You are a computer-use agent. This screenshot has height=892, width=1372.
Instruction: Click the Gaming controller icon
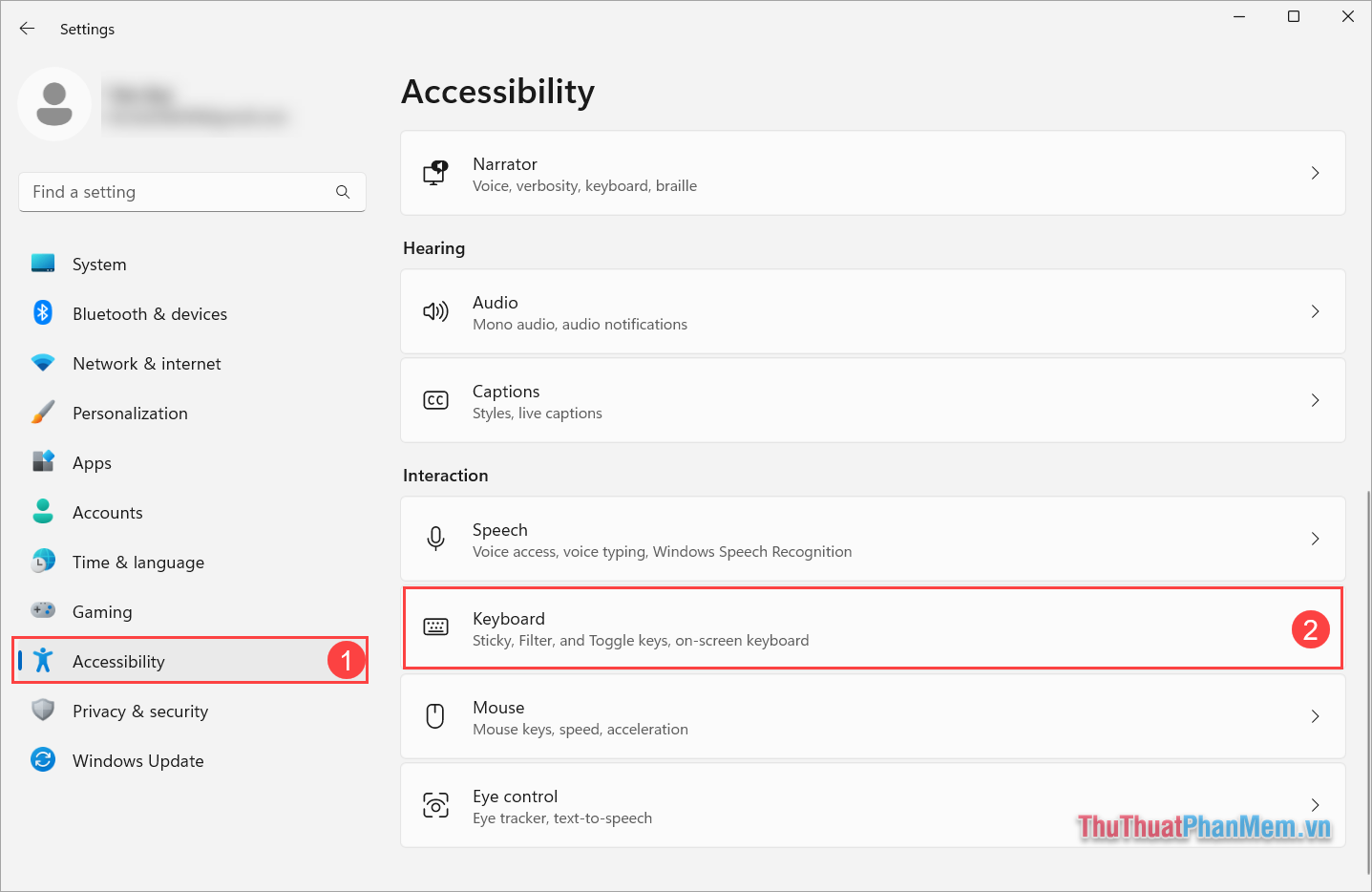(43, 611)
